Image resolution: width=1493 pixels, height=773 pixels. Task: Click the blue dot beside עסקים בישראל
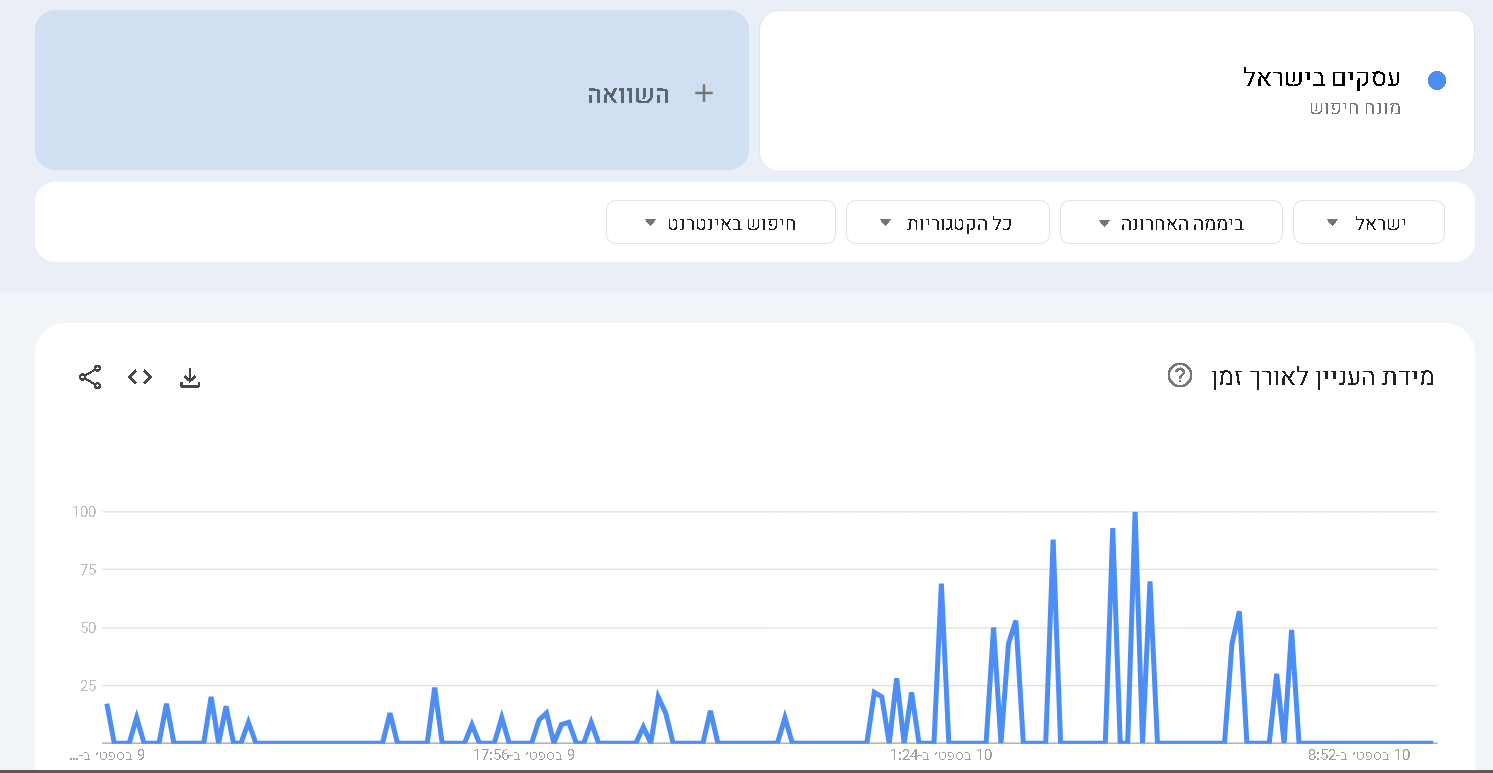(x=1437, y=81)
